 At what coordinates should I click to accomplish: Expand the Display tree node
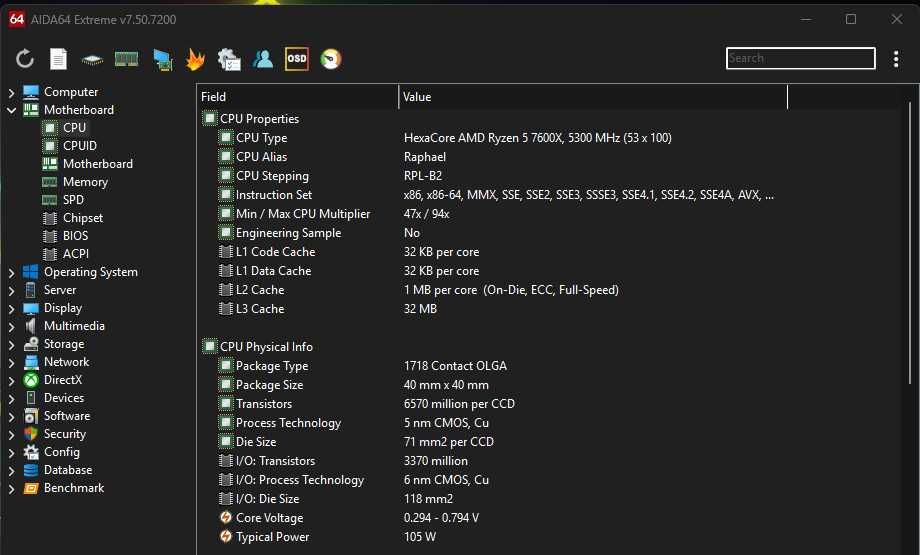[11, 309]
